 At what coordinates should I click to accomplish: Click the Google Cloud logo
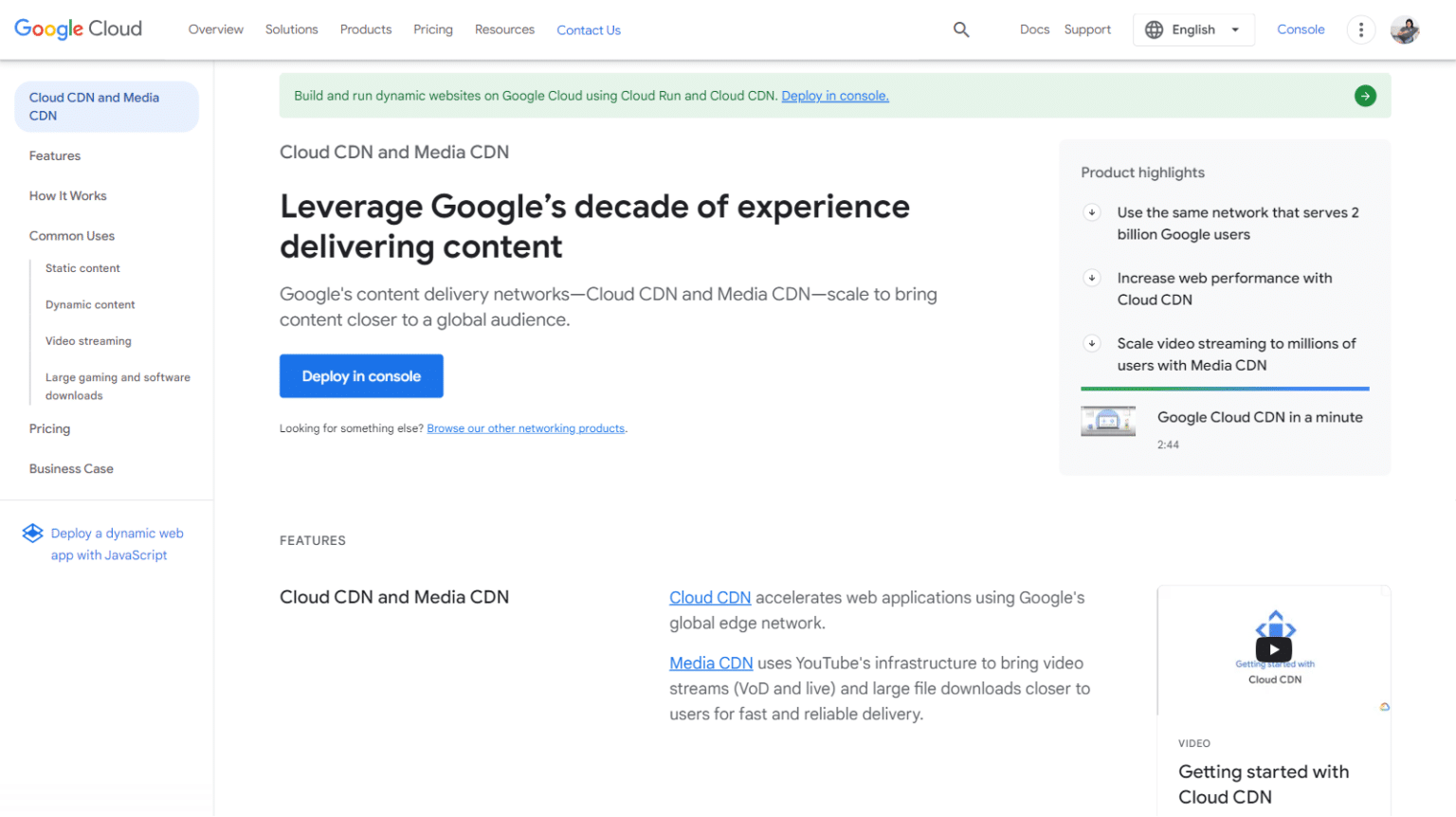point(78,28)
